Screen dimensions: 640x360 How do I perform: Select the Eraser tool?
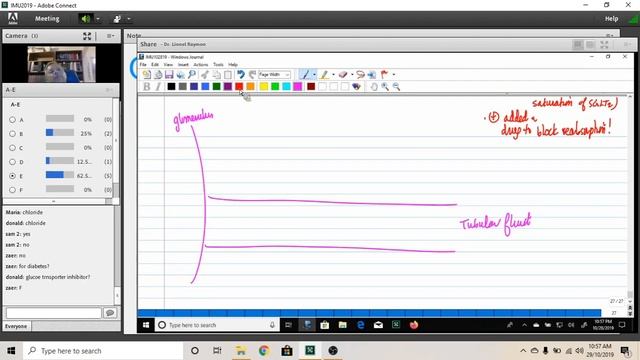pyautogui.click(x=343, y=74)
